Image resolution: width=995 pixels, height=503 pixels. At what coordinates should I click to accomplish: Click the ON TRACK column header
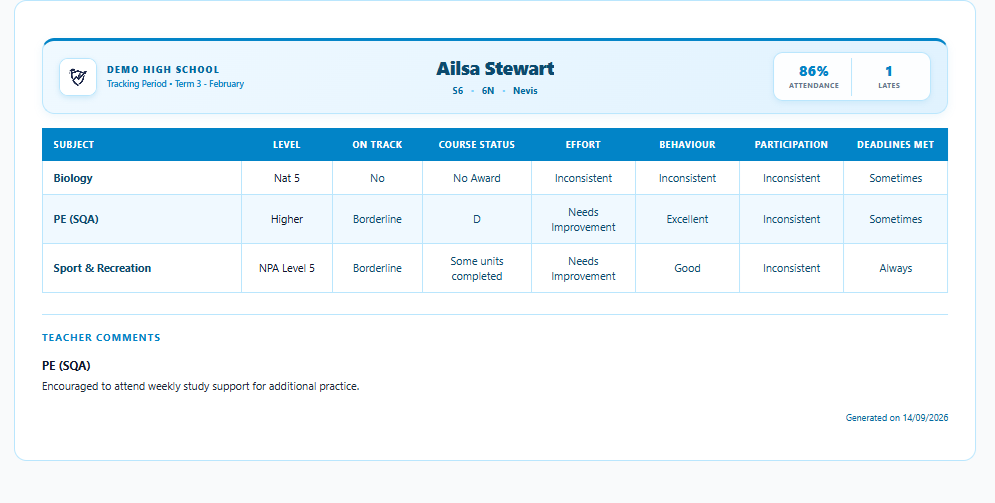[378, 145]
